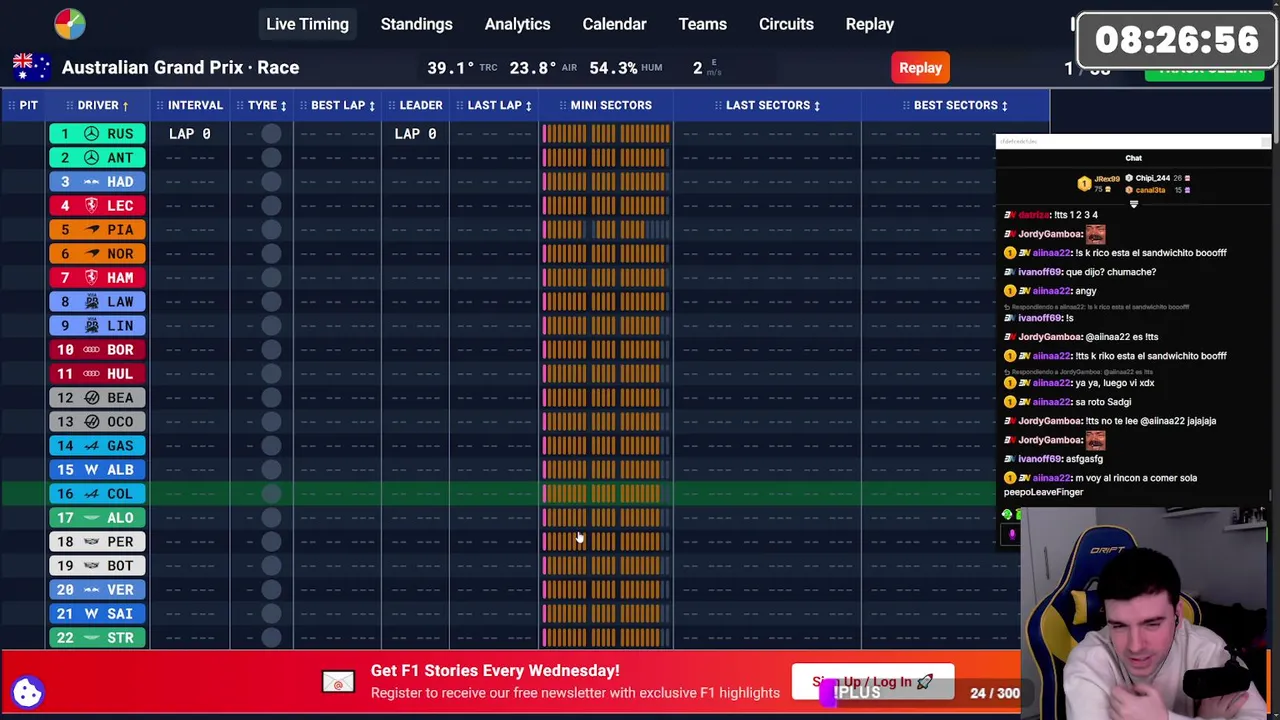The width and height of the screenshot is (1280, 720).
Task: Click RUS mini sectors bar
Action: point(606,134)
